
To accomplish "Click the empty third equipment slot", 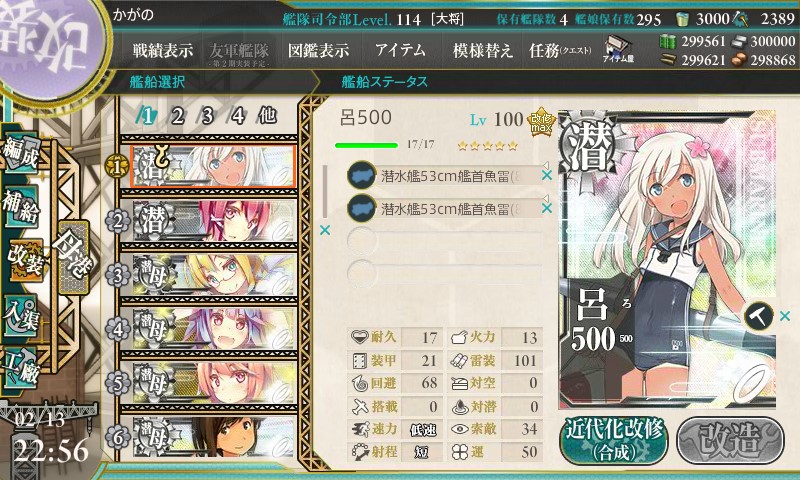I will (444, 240).
